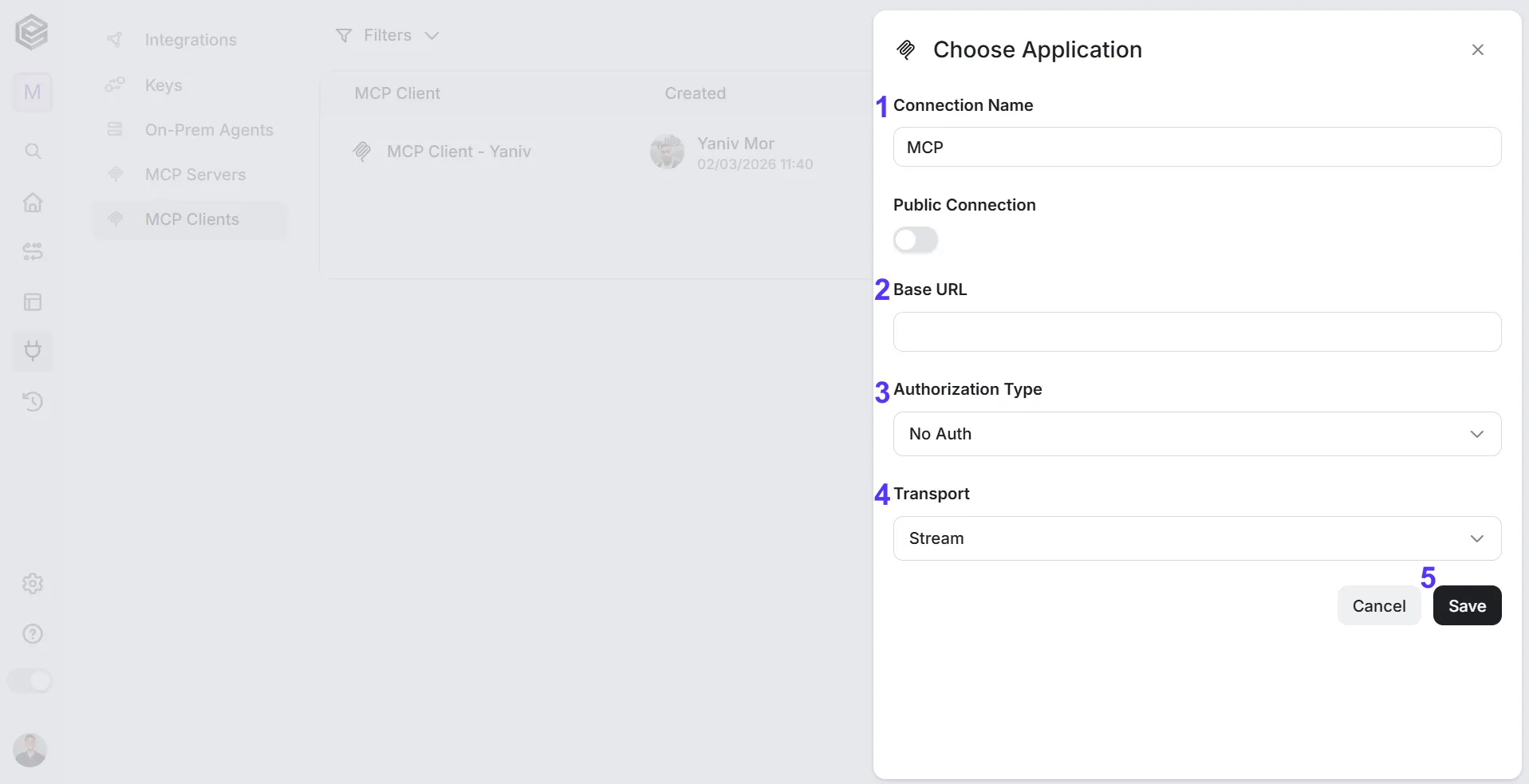Open the On-Prem Agents menu item
Viewport: 1529px width, 784px height.
190,130
